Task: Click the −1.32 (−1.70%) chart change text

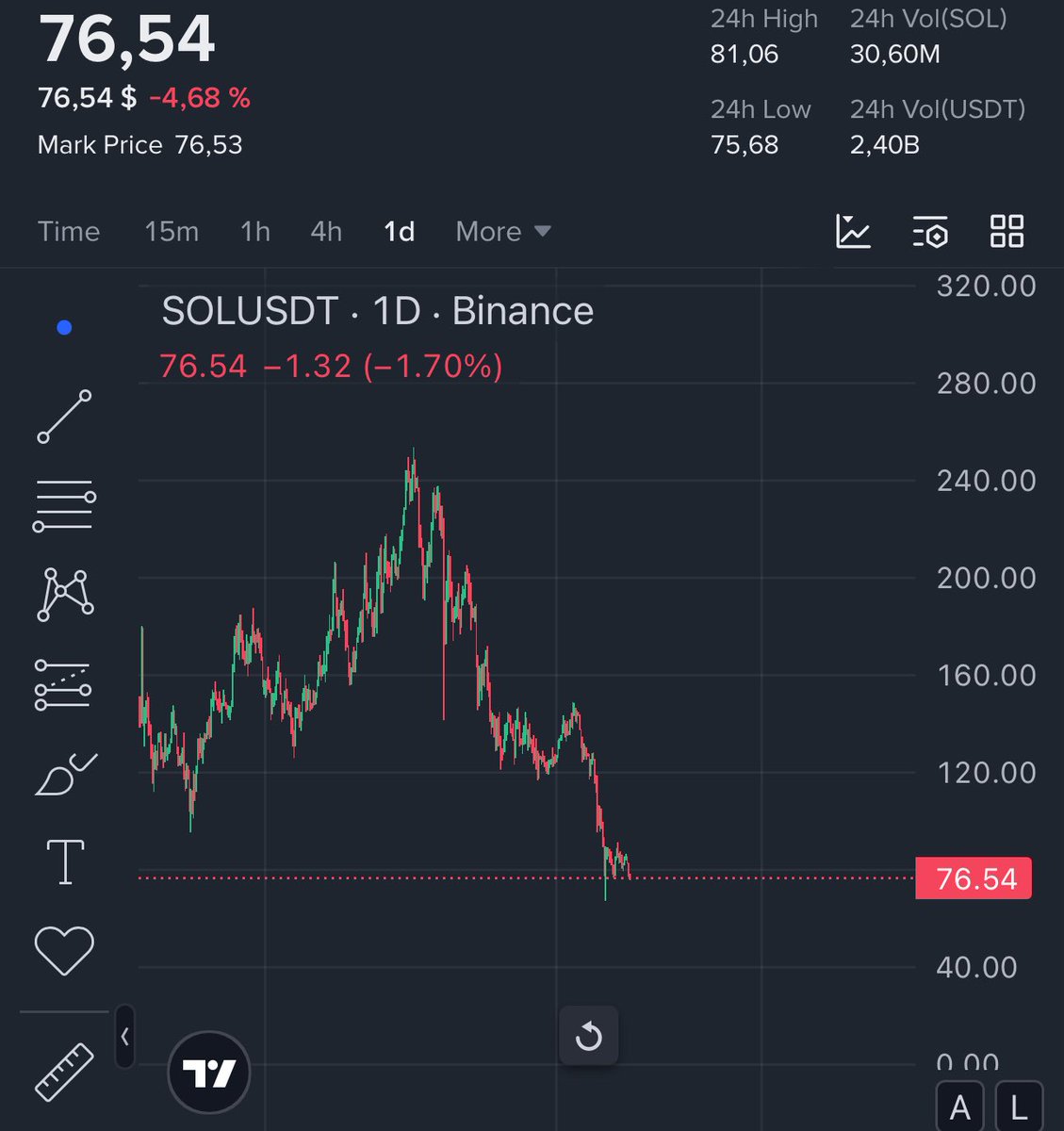Action: tap(383, 366)
